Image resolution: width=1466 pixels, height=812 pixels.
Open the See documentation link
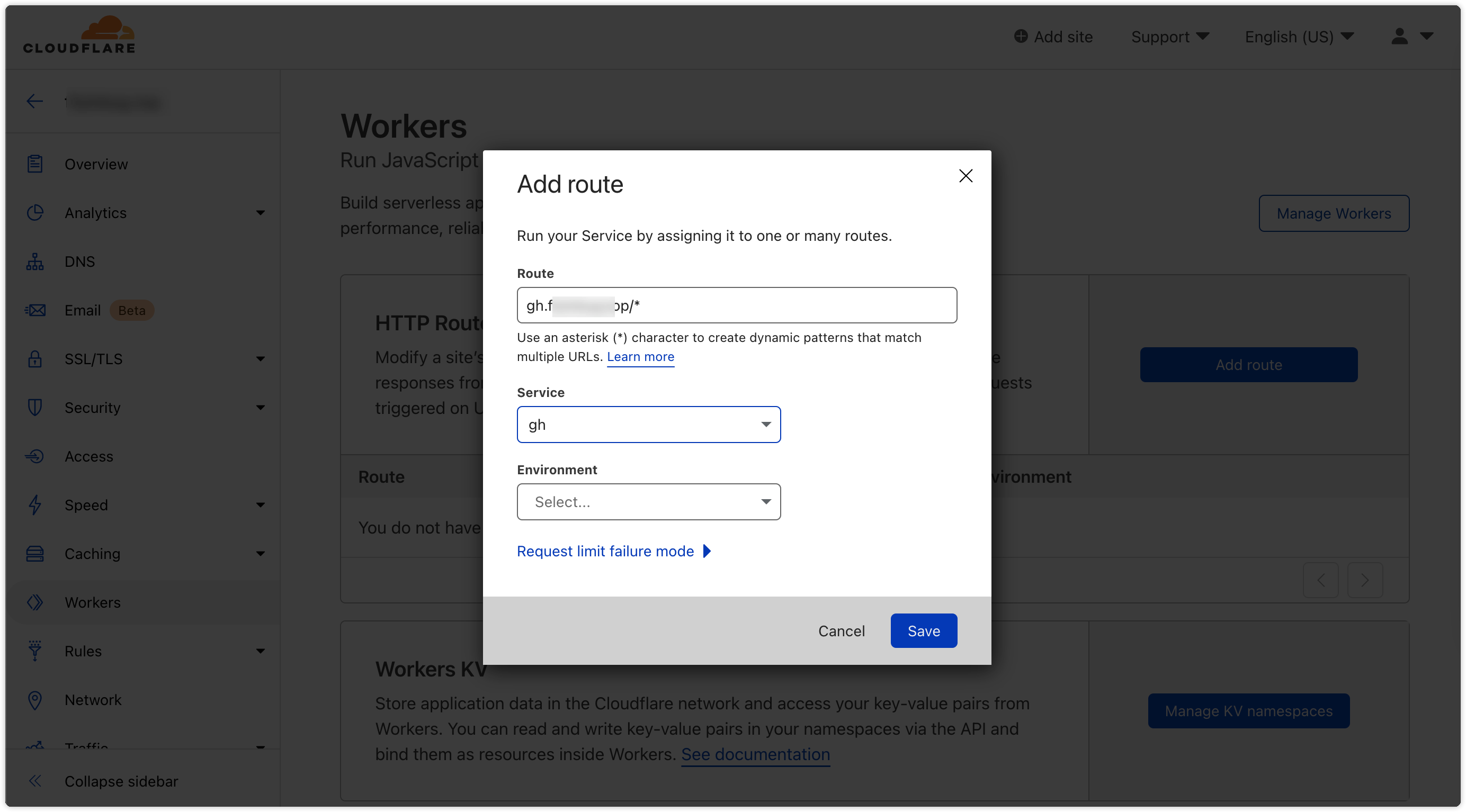coord(755,755)
